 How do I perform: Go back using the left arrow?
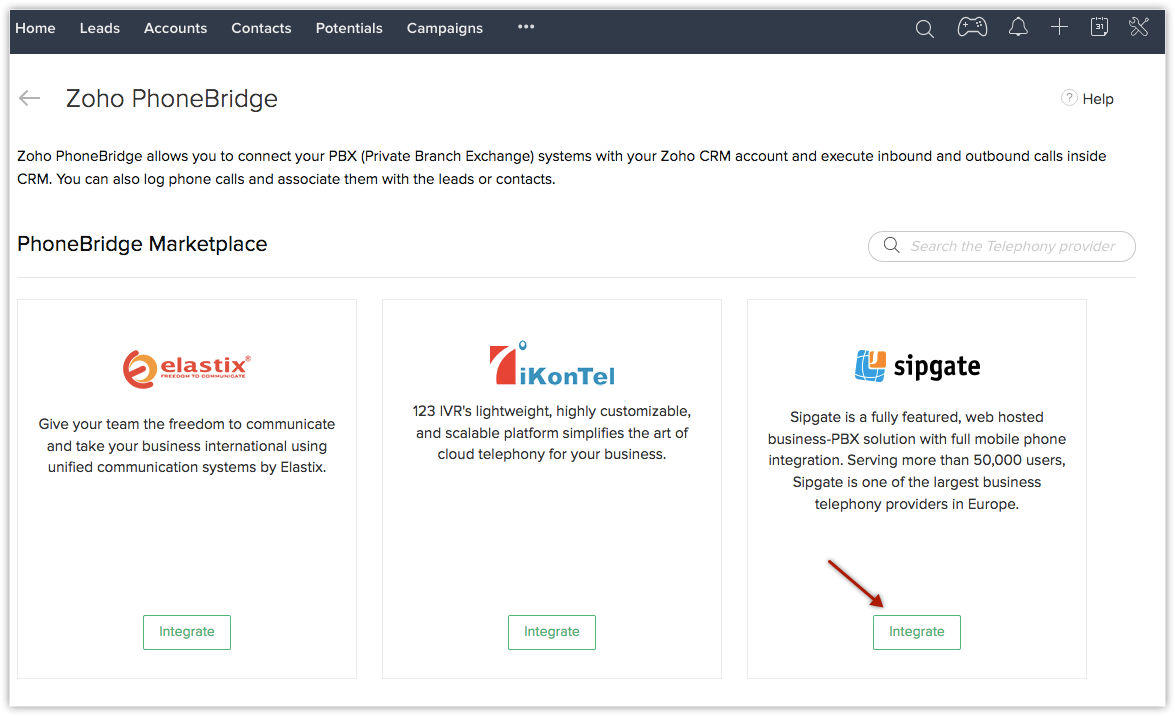pos(29,98)
